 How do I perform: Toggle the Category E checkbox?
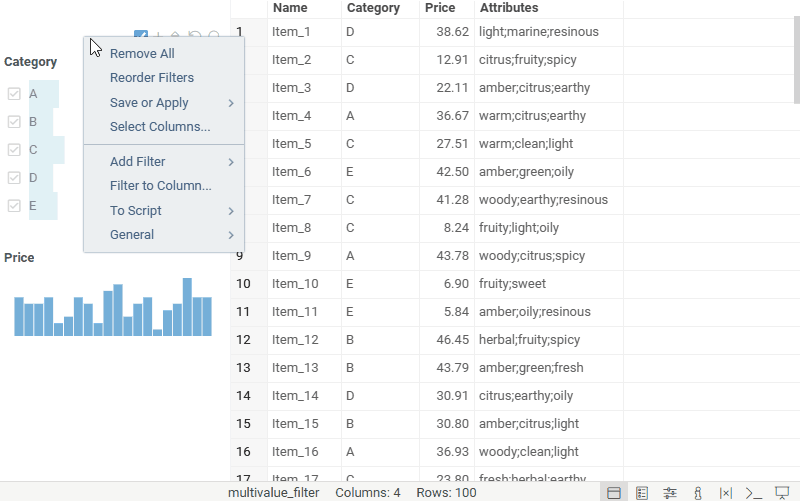coord(14,206)
